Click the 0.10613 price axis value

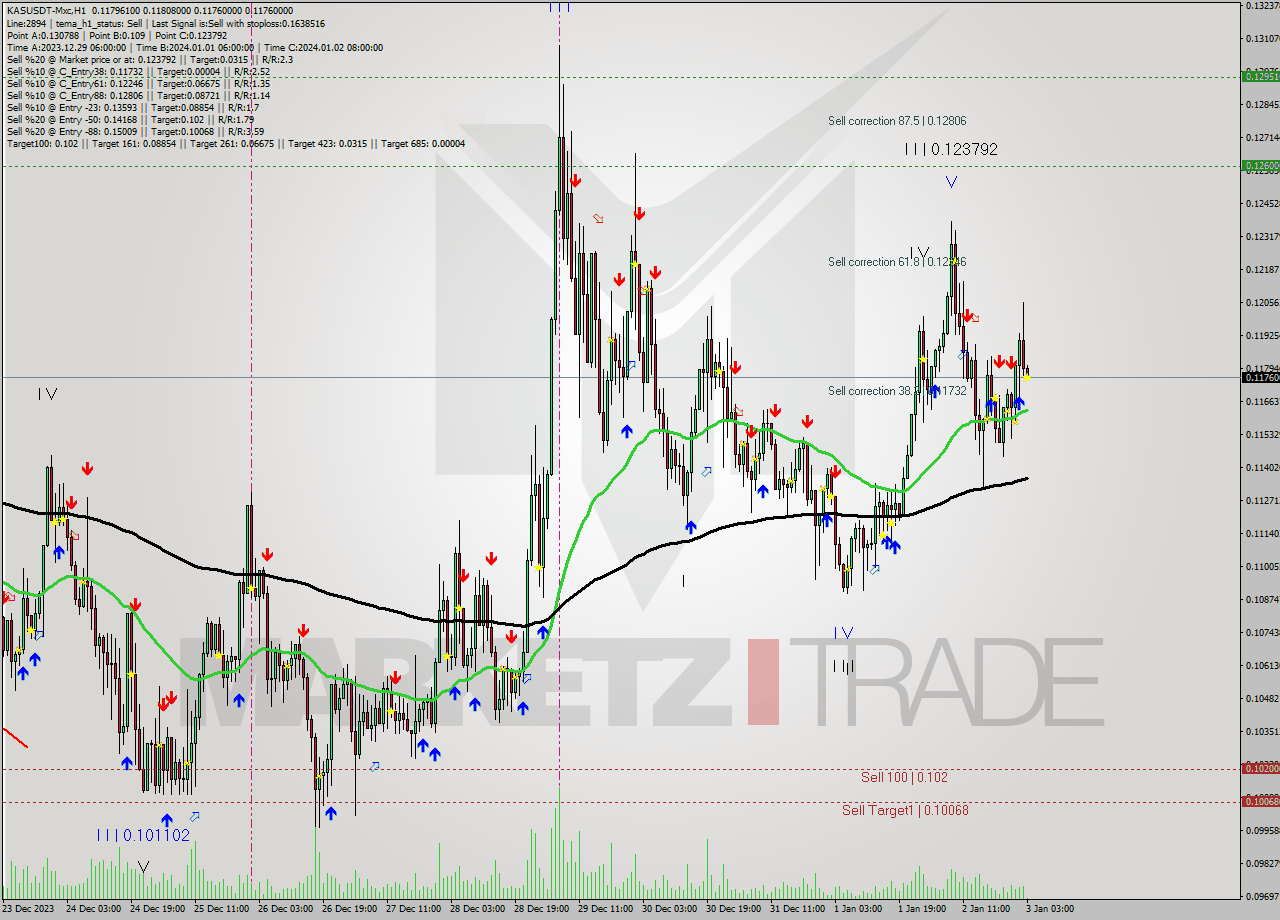(x=1262, y=665)
